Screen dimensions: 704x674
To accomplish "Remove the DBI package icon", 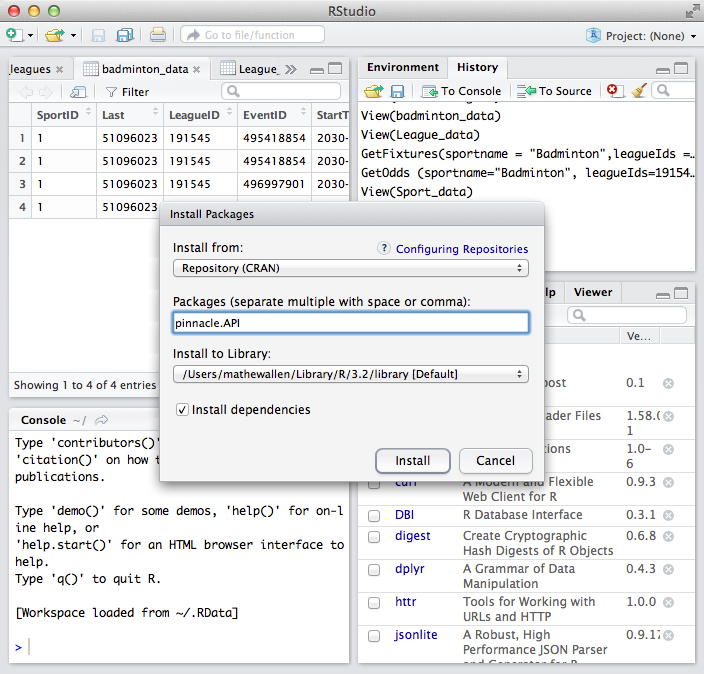I will (669, 515).
